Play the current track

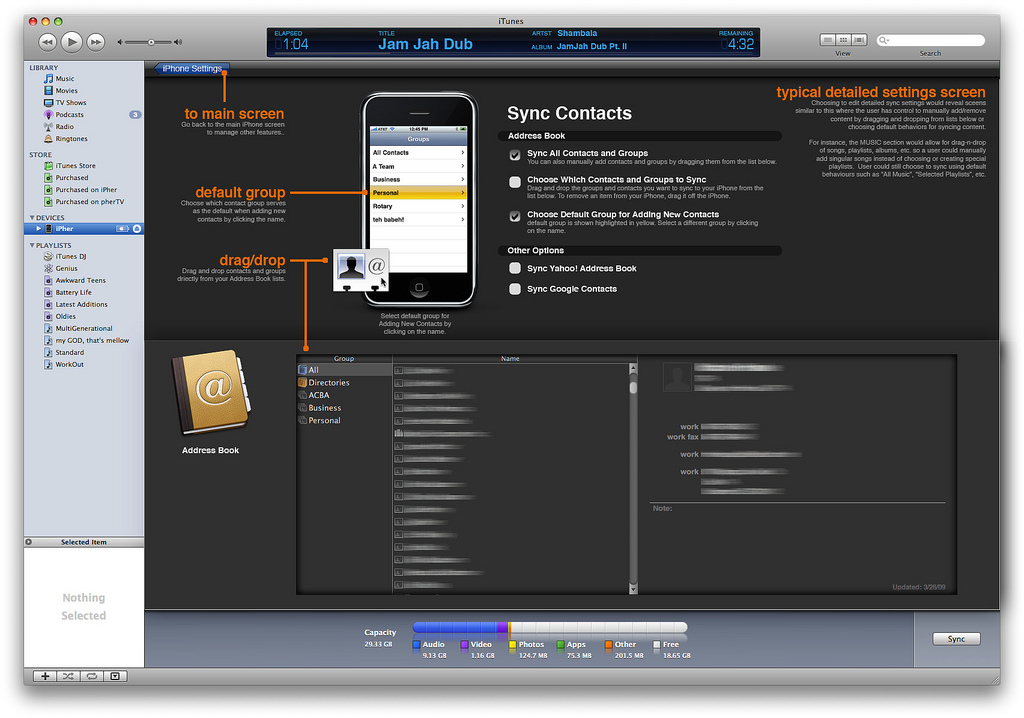coord(71,42)
